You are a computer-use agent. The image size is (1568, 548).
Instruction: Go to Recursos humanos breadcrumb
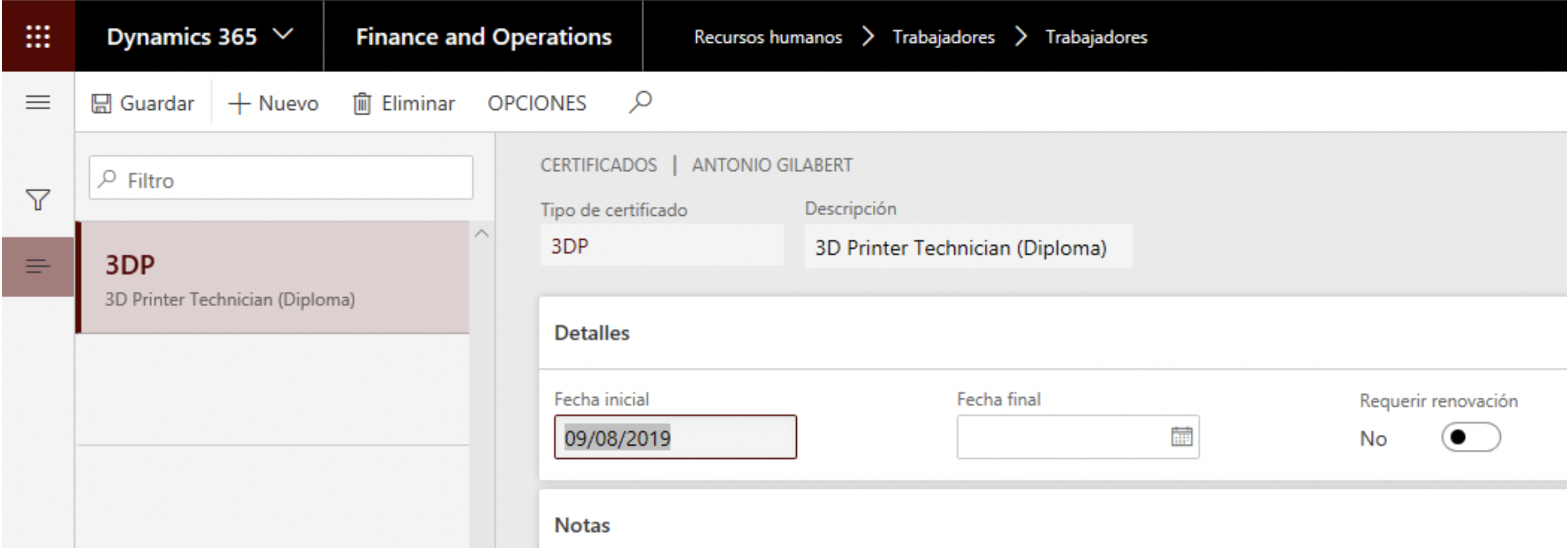coord(767,37)
